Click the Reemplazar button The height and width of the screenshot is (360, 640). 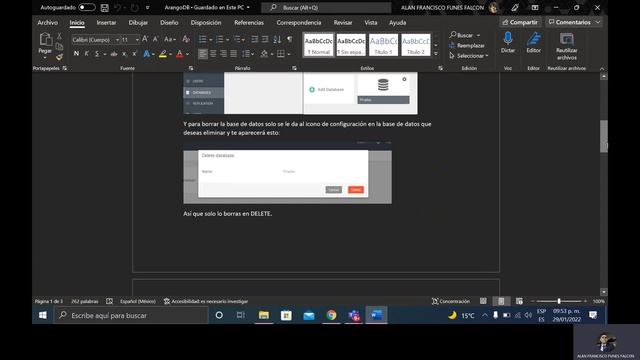tap(467, 45)
